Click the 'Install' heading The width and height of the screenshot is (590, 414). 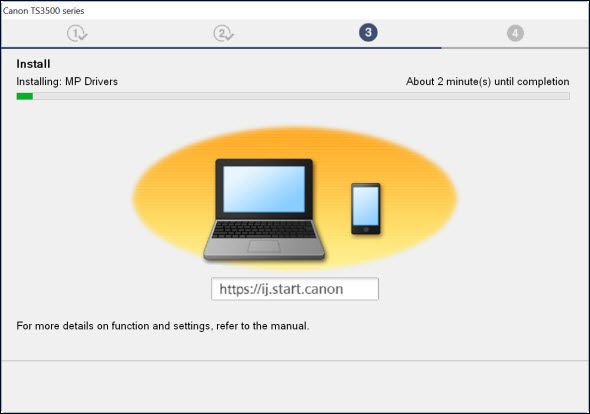click(33, 64)
